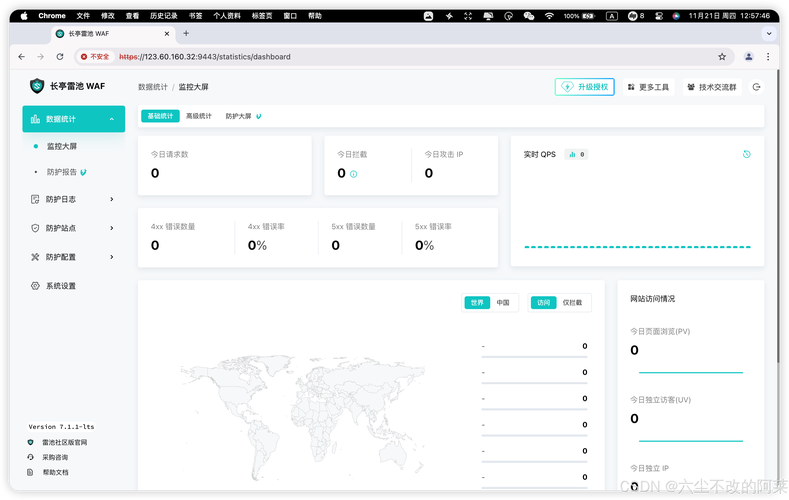Switch to 基础统计 tab

click(160, 116)
